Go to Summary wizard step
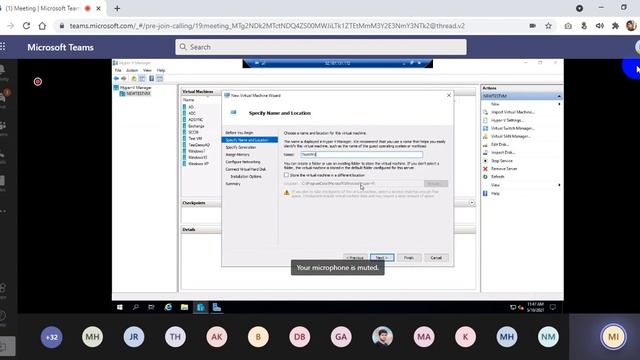640x360 pixels. [233, 184]
